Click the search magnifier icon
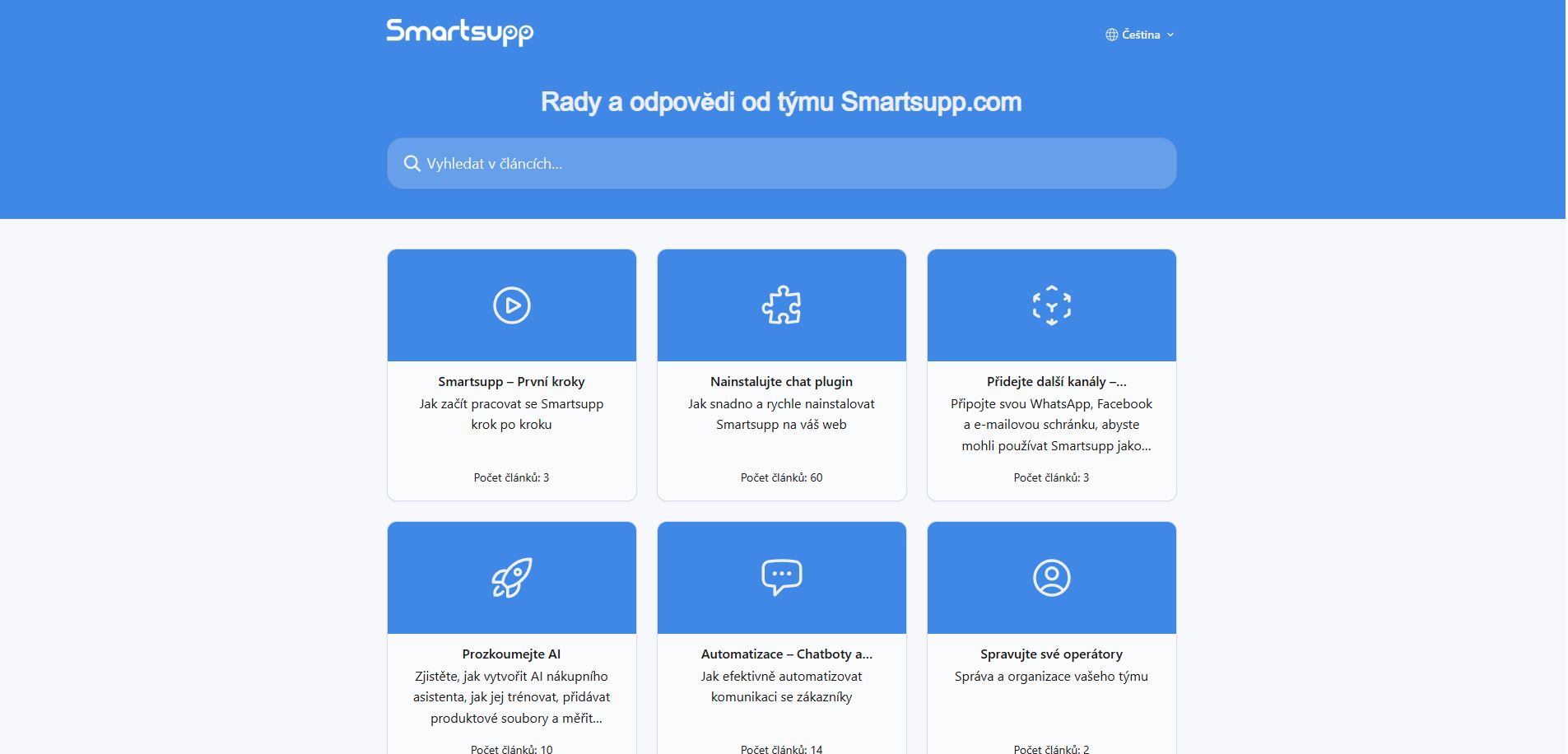This screenshot has width=1568, height=754. click(412, 164)
